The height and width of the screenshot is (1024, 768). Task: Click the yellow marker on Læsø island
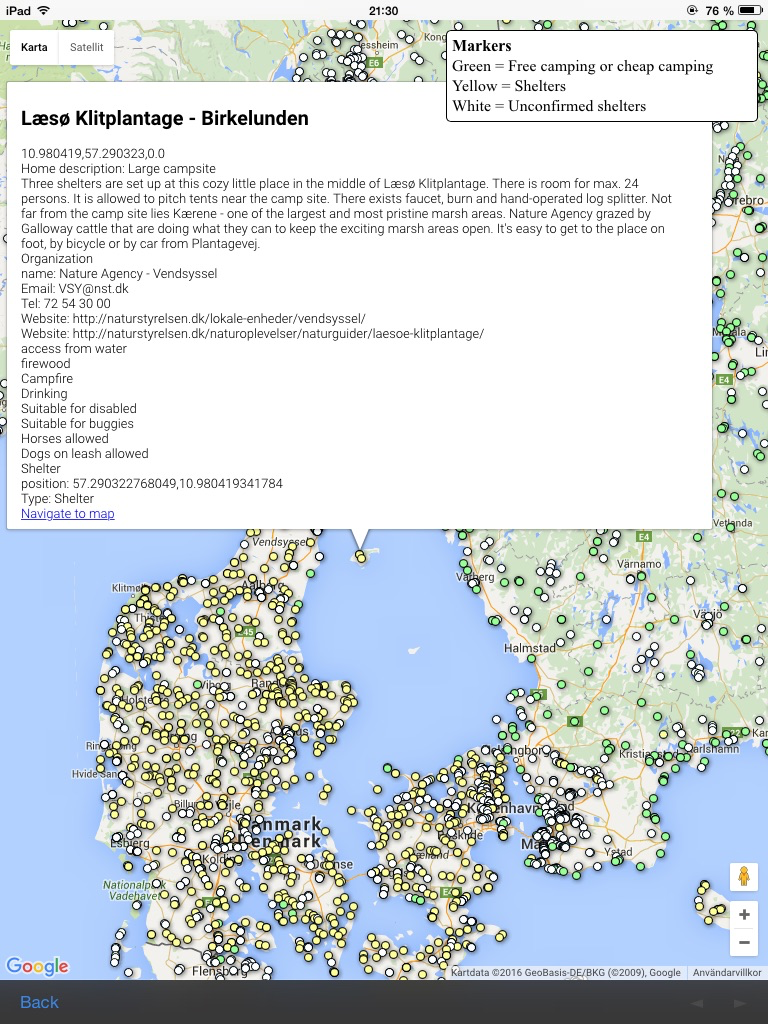click(360, 556)
